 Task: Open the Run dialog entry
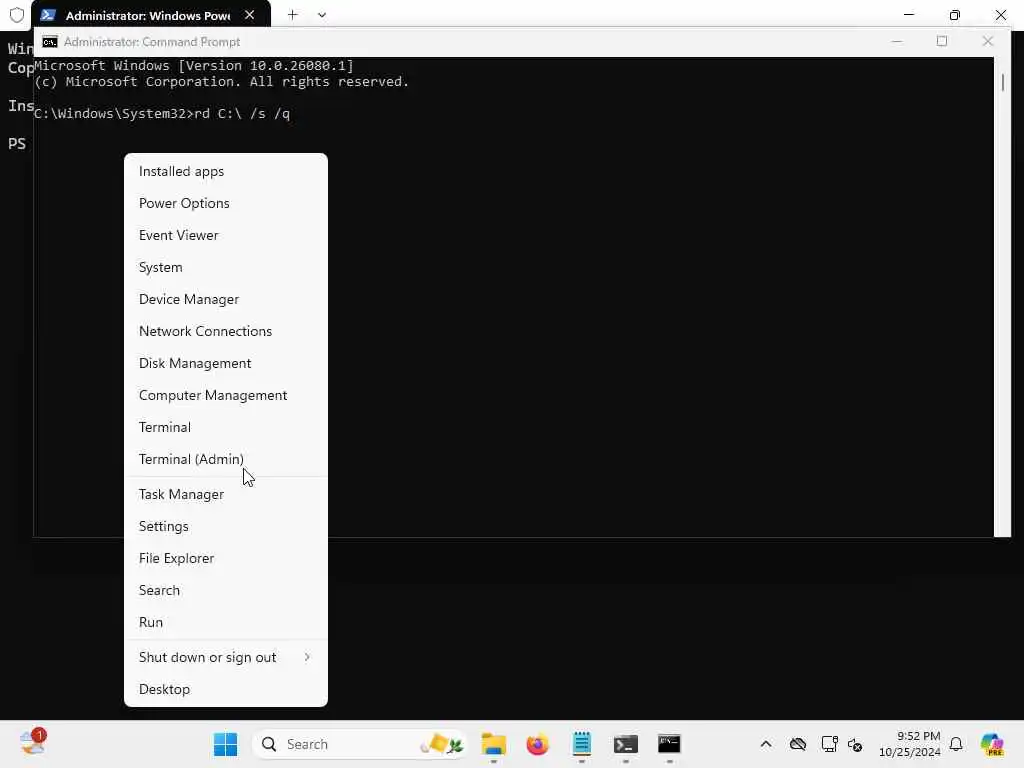tap(225, 622)
